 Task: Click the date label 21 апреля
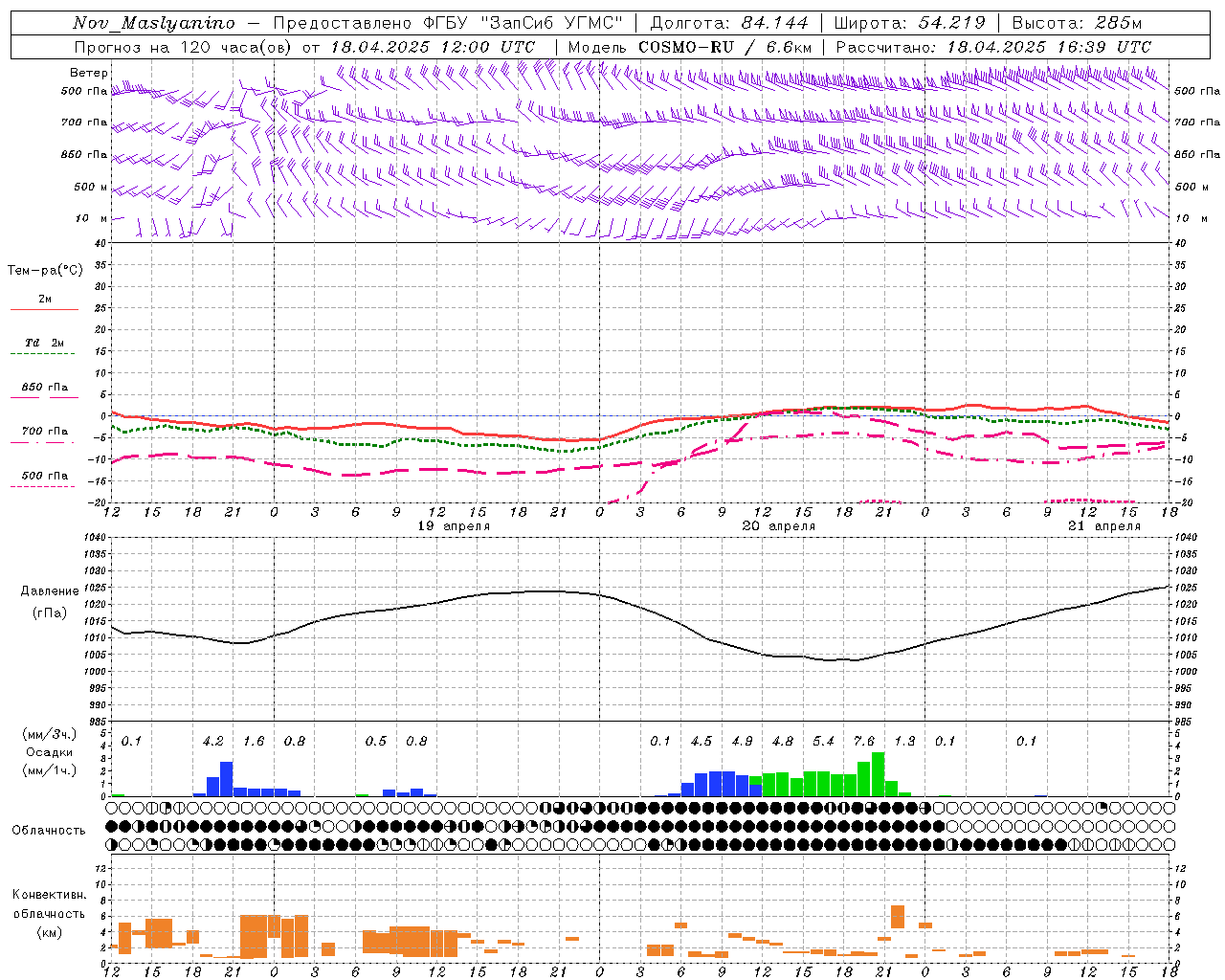pyautogui.click(x=1104, y=526)
